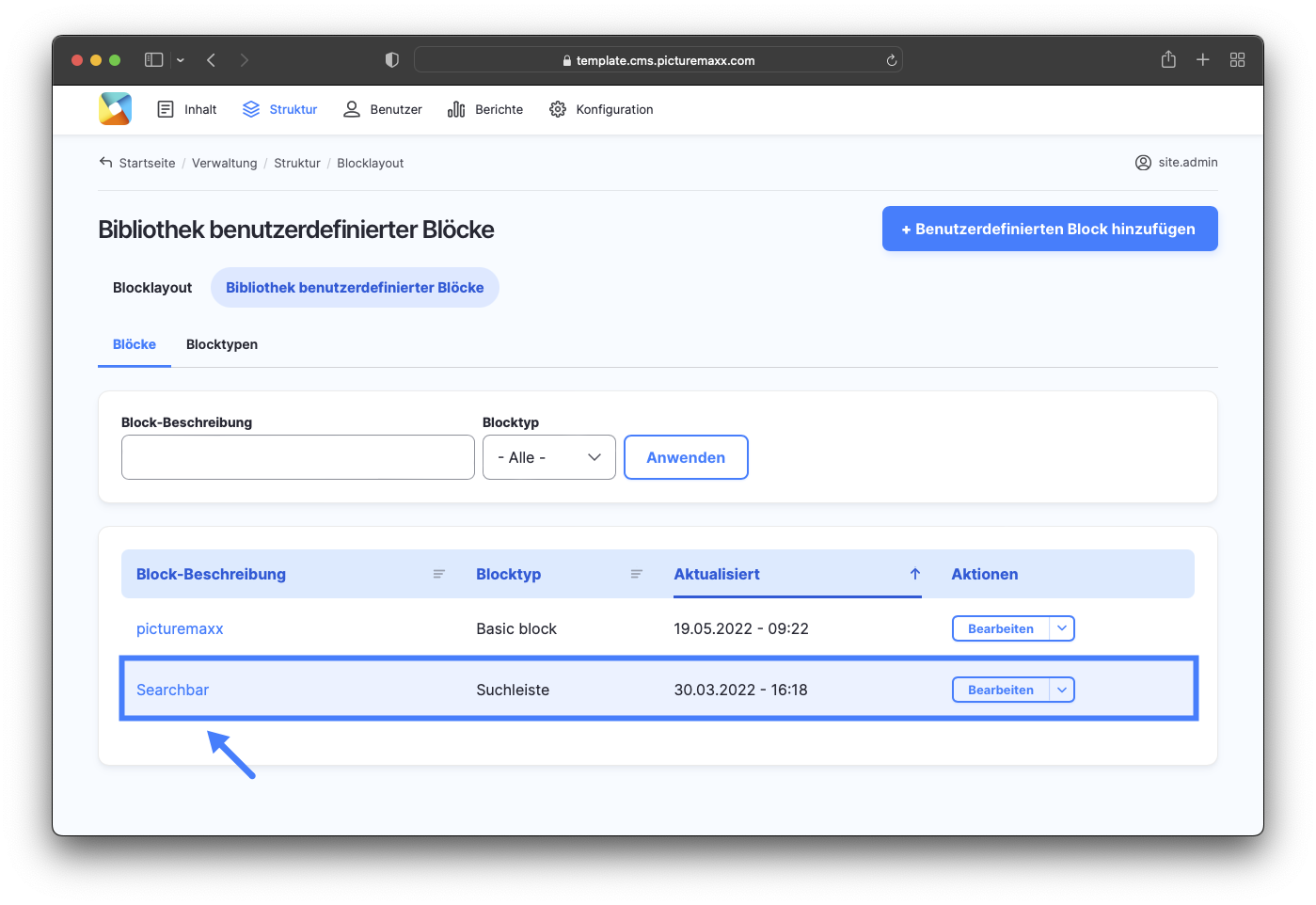Screen dimensions: 1316x905
Task: Click the privacy shield icon
Action: coord(392,60)
